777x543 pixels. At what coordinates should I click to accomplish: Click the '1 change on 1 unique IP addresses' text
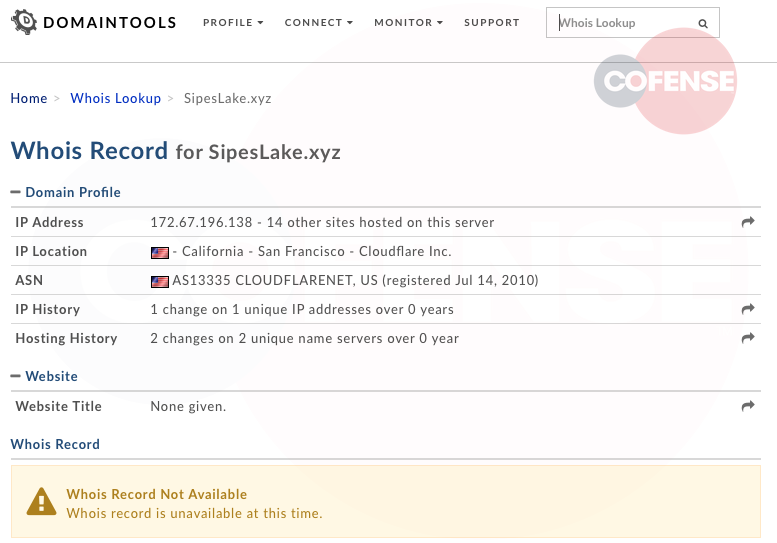302,309
